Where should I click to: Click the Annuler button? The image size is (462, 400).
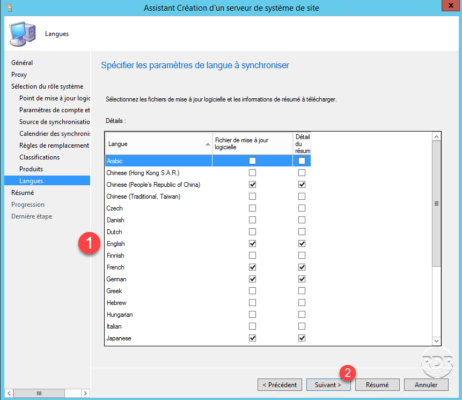[426, 385]
